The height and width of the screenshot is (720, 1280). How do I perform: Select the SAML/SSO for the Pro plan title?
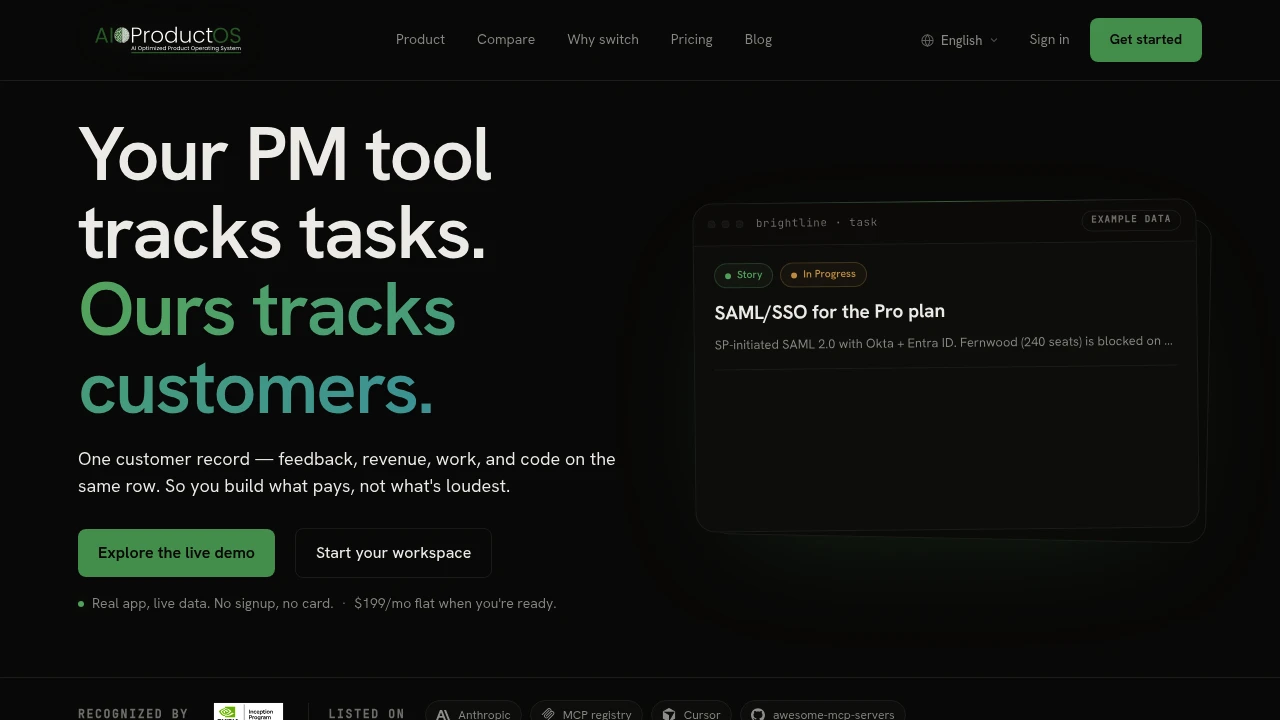click(x=830, y=312)
